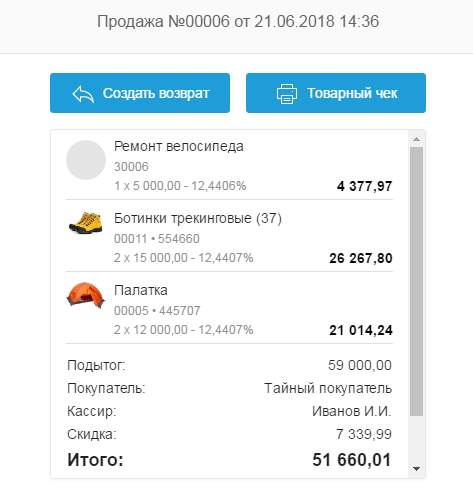Image resolution: width=473 pixels, height=493 pixels.
Task: Click the Тайный покупатель customer name
Action: (x=328, y=388)
